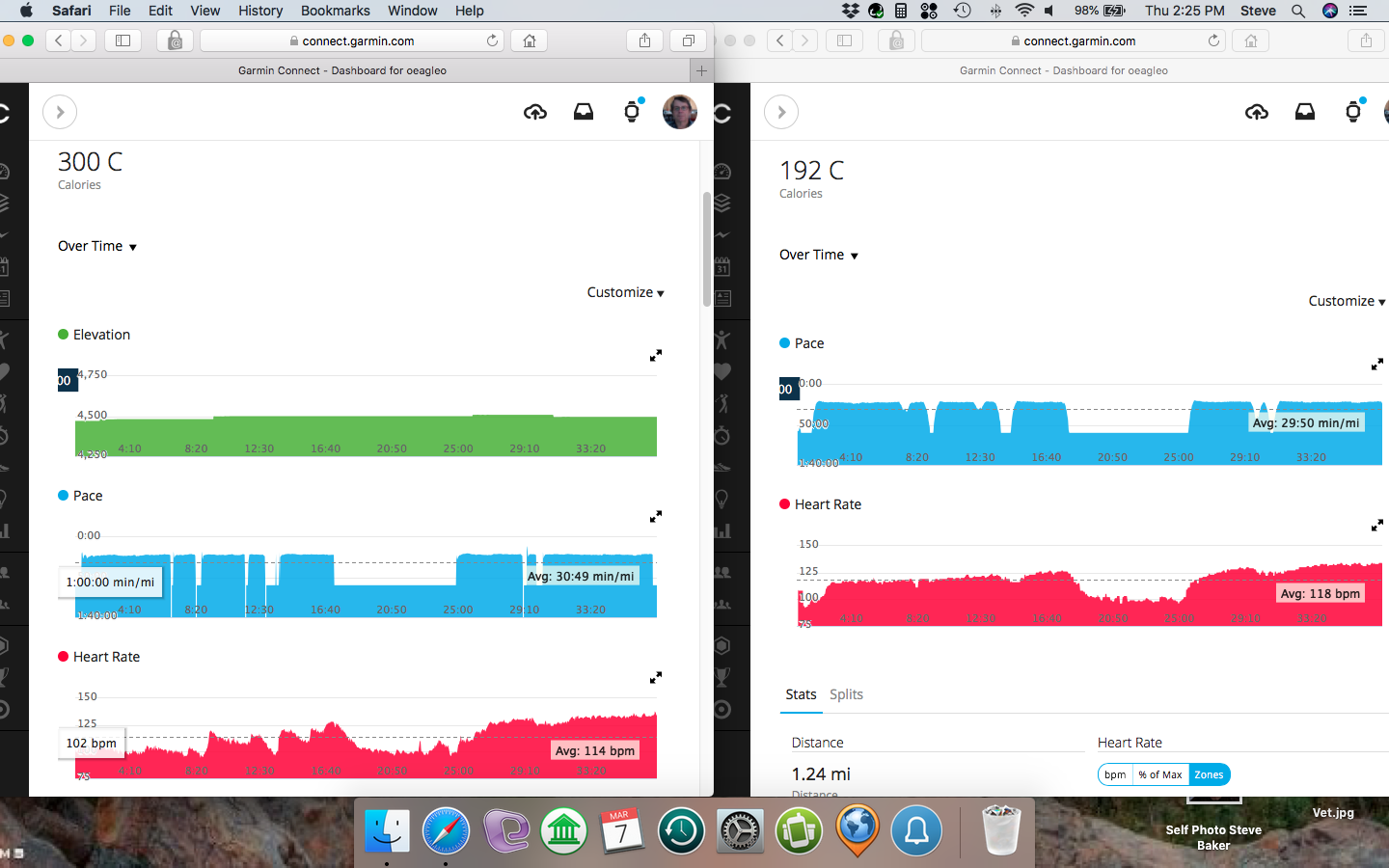
Task: Toggle left window Pace legend dot
Action: point(64,496)
